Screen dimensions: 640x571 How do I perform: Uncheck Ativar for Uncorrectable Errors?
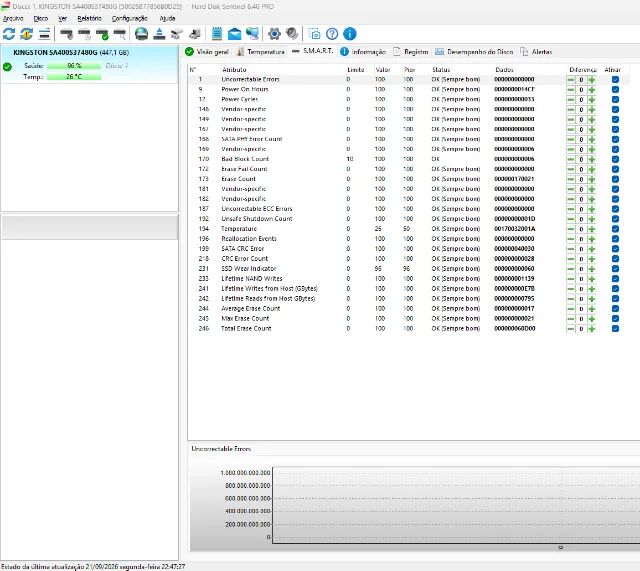click(615, 80)
